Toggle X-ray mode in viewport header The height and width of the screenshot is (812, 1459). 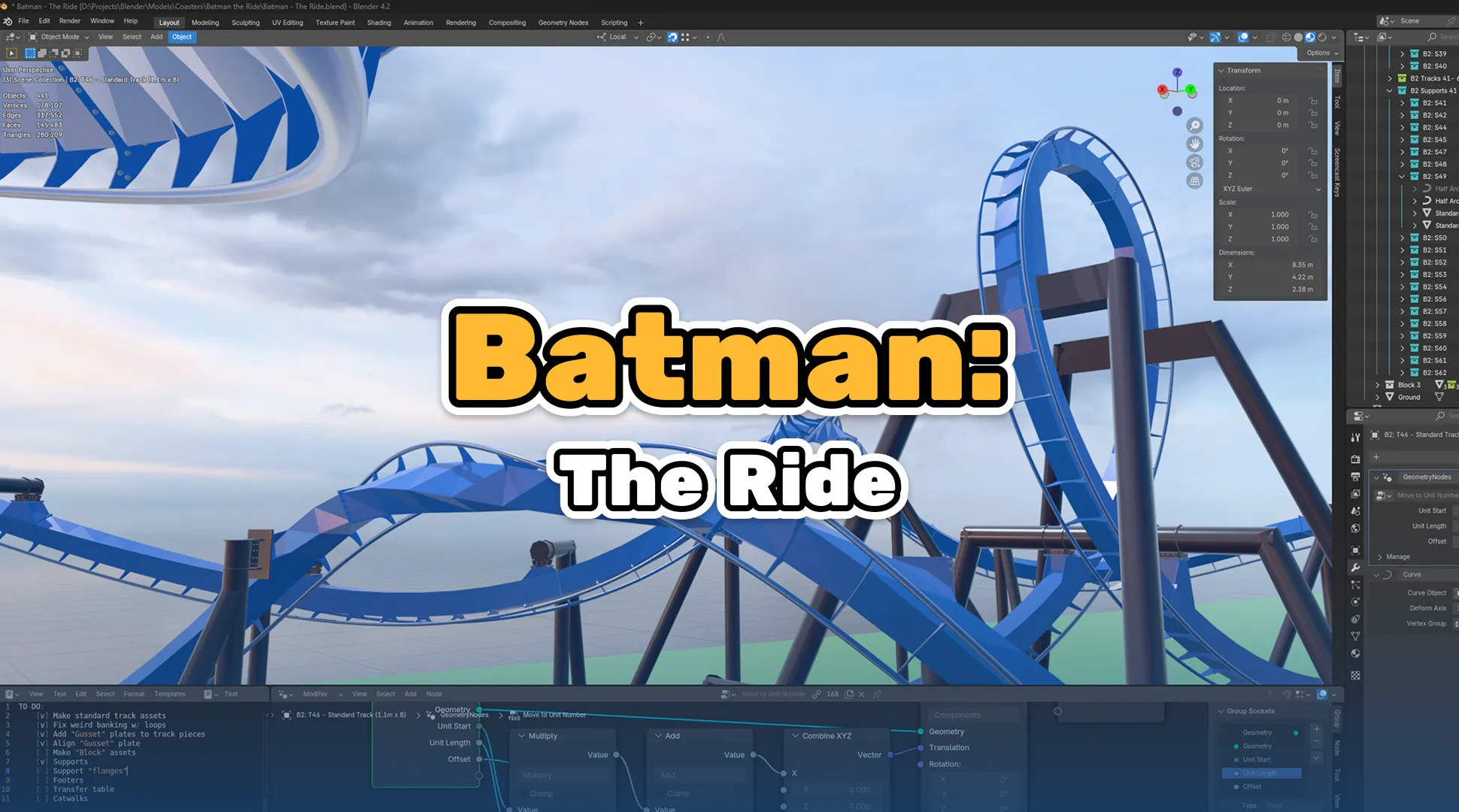click(x=1270, y=37)
